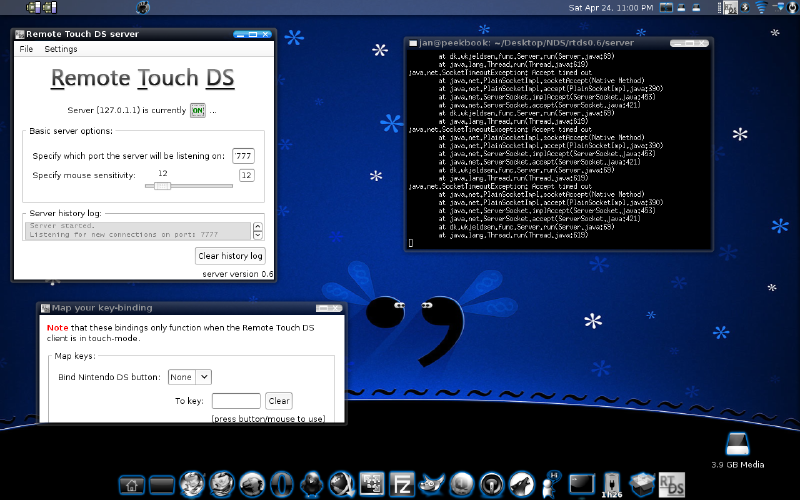The width and height of the screenshot is (800, 500).
Task: Open the window-grid dock icon beside FileZilla
Action: tap(372, 484)
